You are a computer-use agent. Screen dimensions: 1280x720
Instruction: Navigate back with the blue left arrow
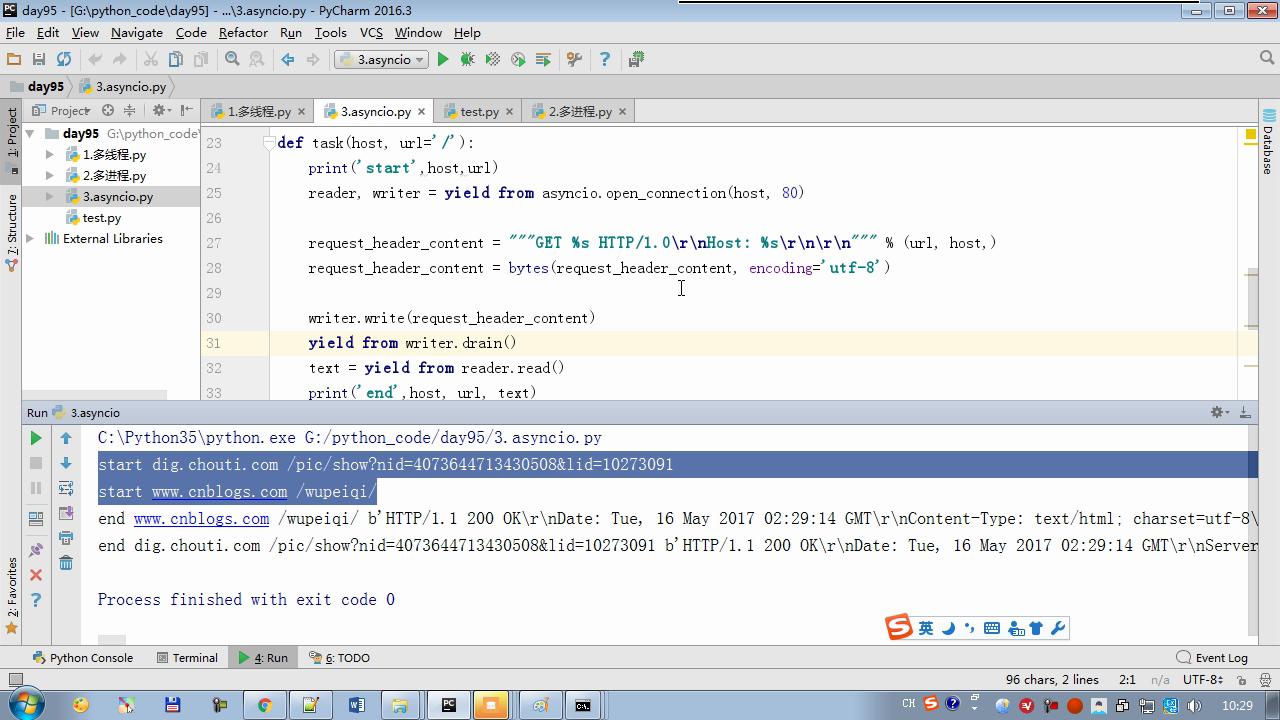point(288,60)
